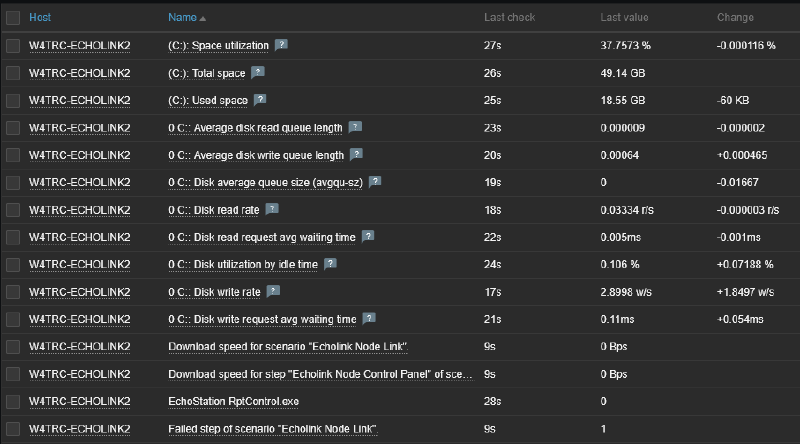Click the 0.106 % last value

tap(620, 264)
